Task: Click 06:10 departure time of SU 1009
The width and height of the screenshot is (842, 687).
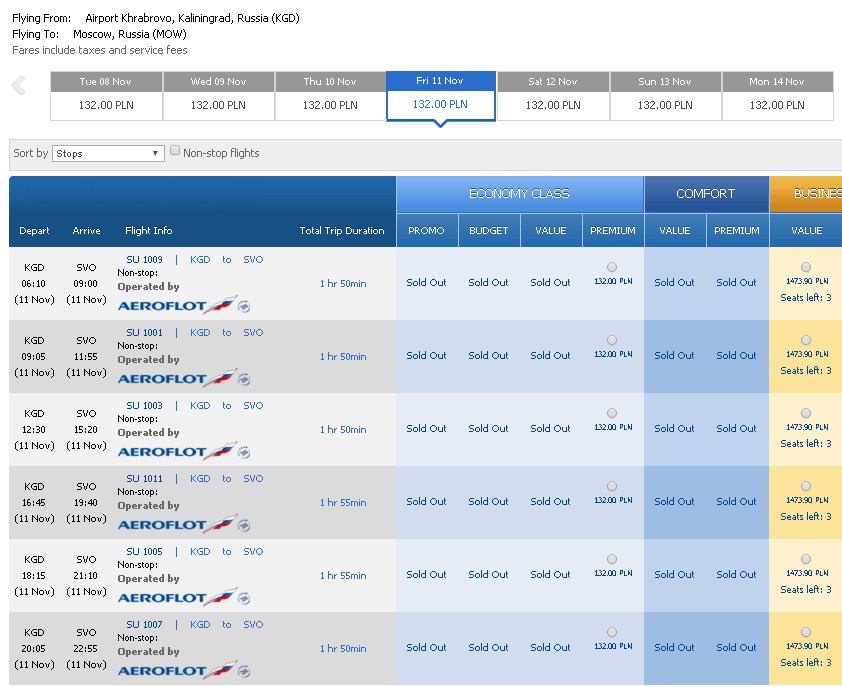Action: point(33,284)
